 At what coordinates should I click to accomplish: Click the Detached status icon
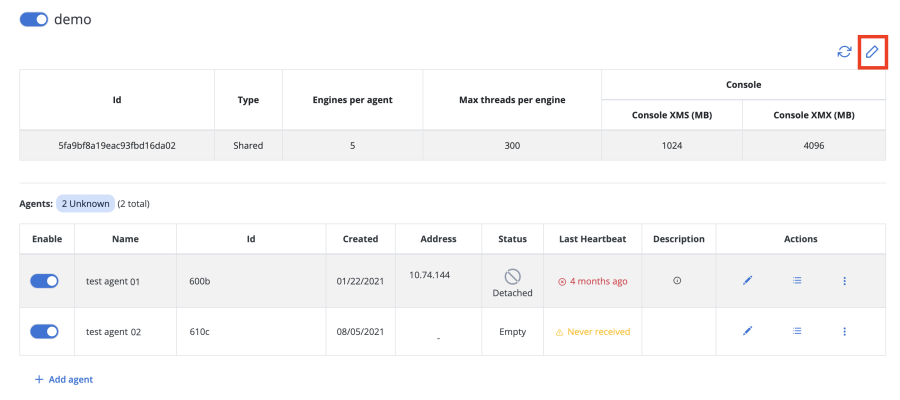click(x=512, y=275)
